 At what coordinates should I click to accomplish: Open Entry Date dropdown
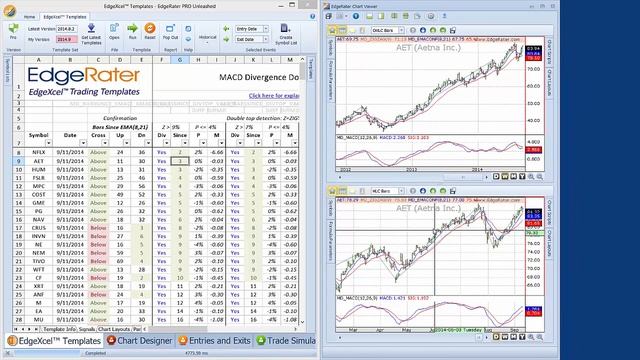point(266,29)
